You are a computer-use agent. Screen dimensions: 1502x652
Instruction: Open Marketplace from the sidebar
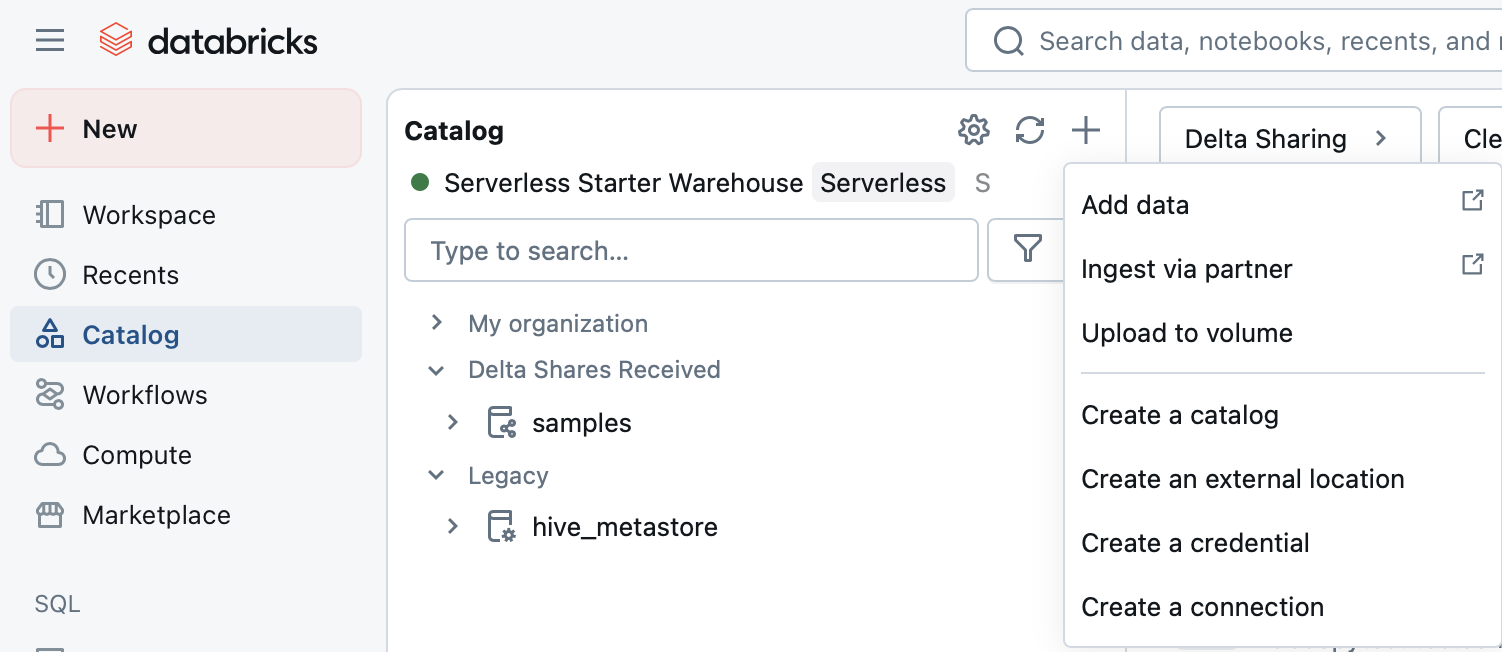pyautogui.click(x=155, y=514)
